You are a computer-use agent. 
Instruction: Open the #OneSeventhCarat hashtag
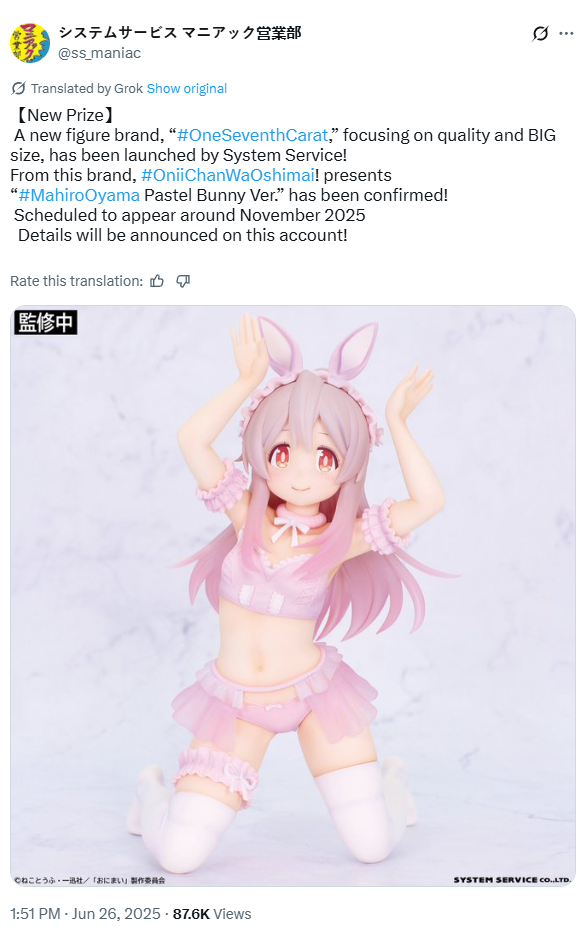click(x=252, y=135)
